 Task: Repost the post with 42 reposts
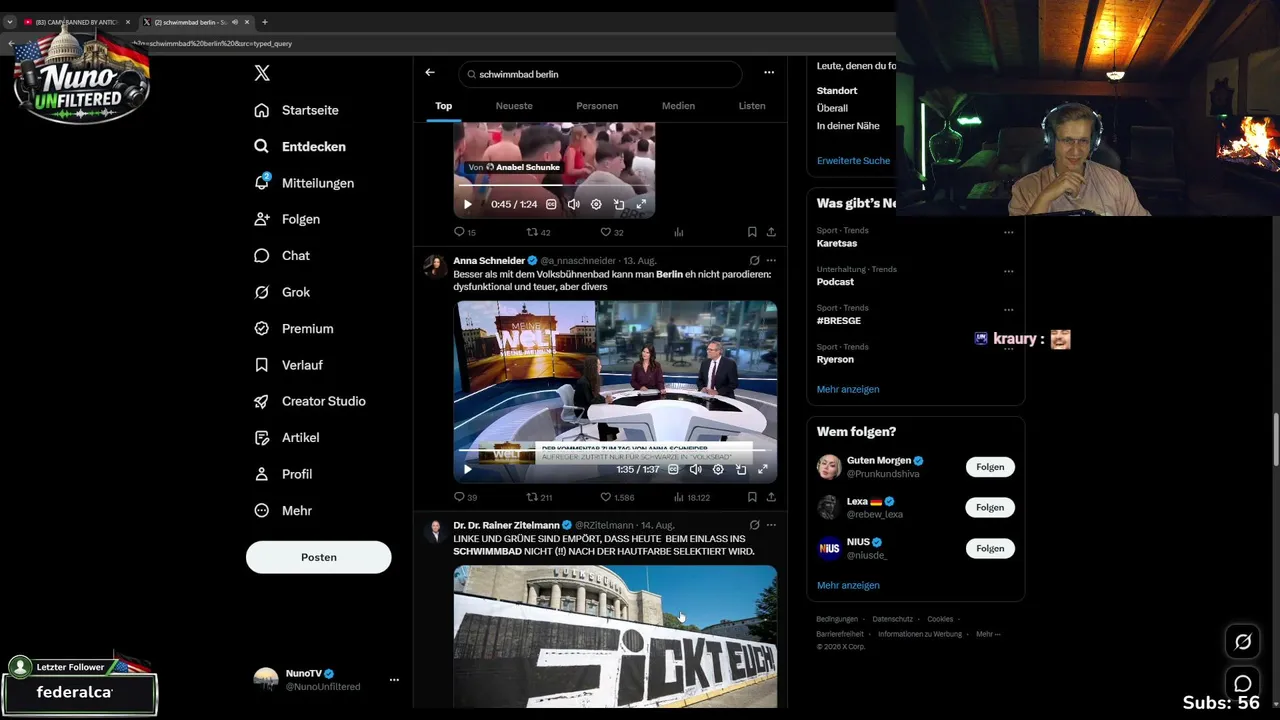tap(539, 232)
